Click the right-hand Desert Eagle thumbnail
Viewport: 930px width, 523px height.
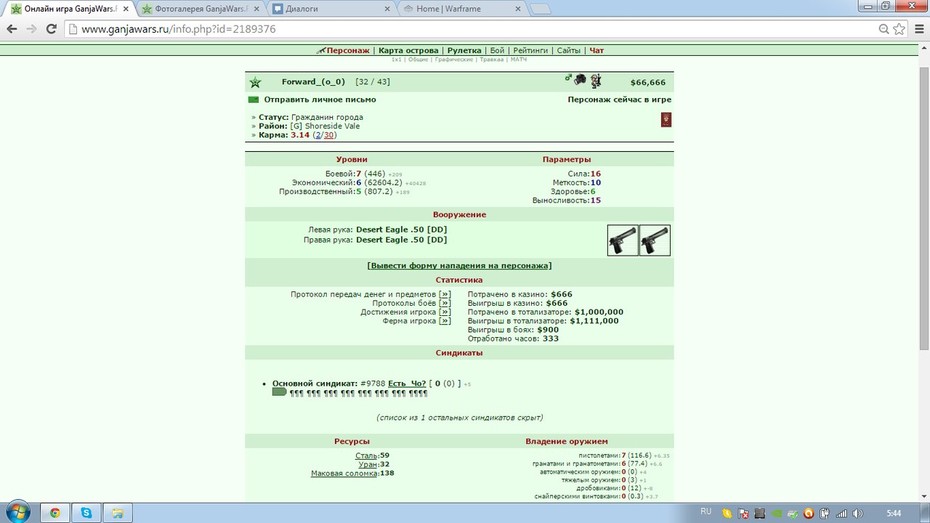click(655, 240)
